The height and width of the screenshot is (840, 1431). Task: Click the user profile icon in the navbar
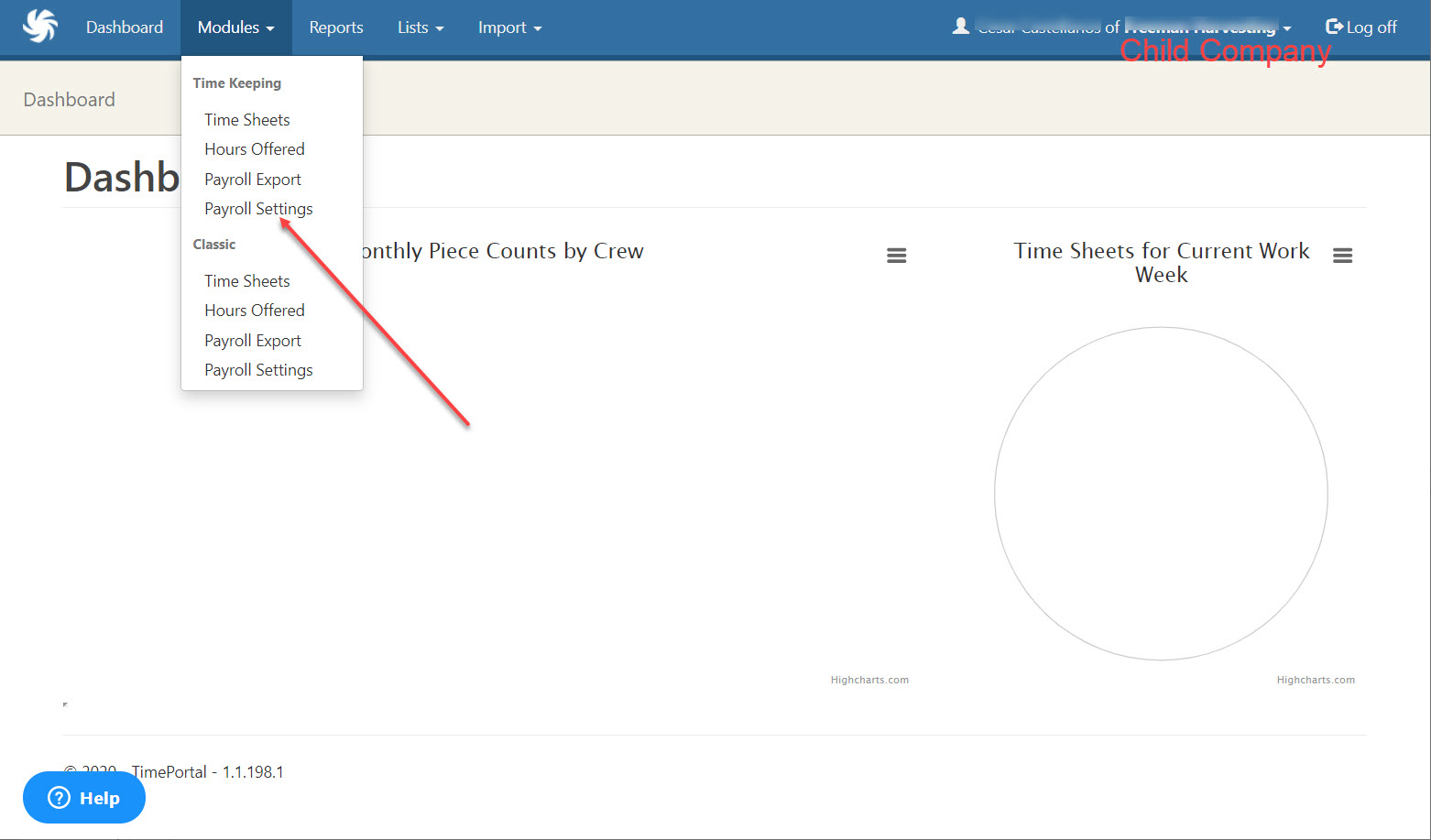tap(960, 27)
